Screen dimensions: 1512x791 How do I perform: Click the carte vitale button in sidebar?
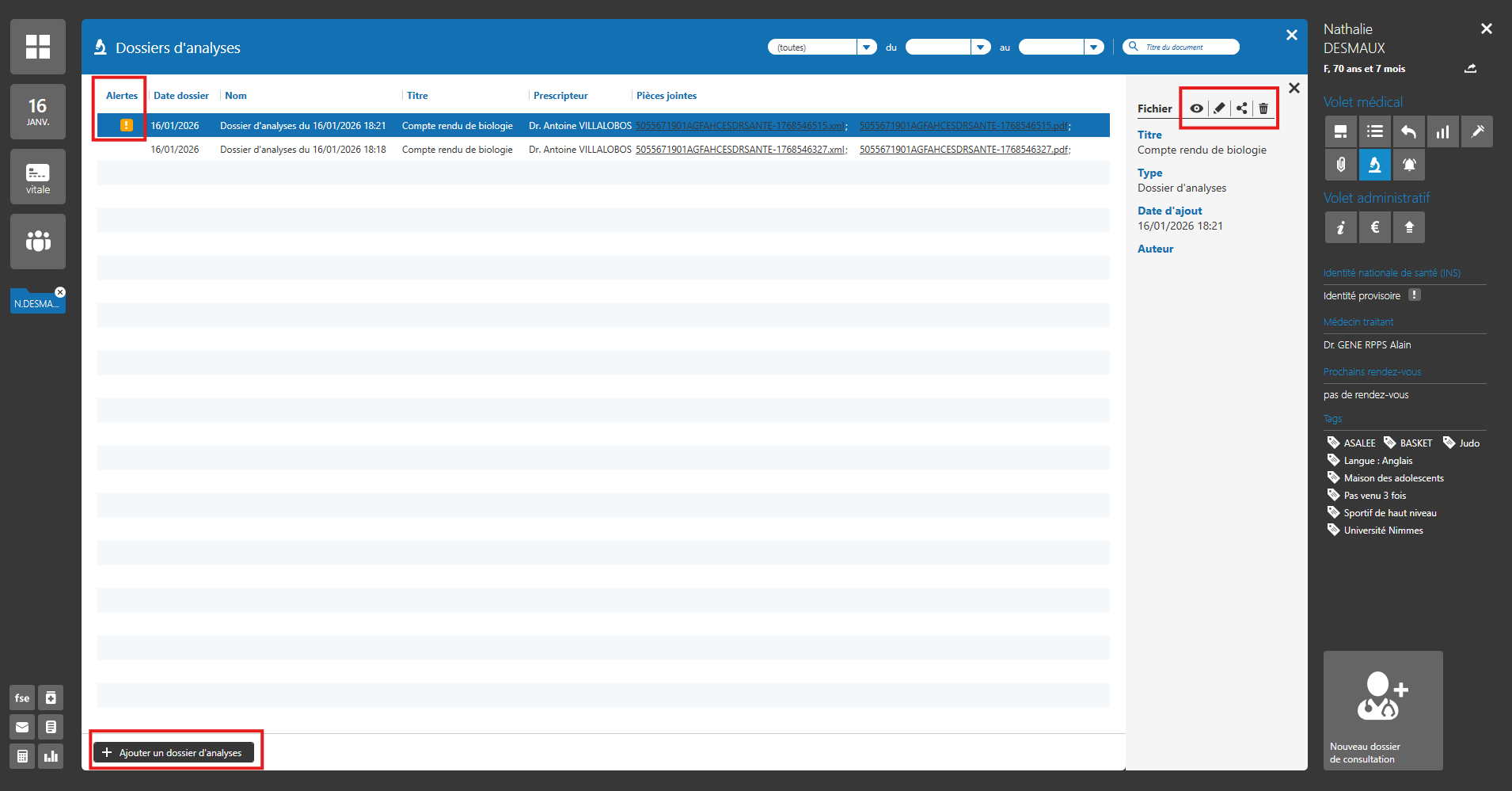pos(38,177)
